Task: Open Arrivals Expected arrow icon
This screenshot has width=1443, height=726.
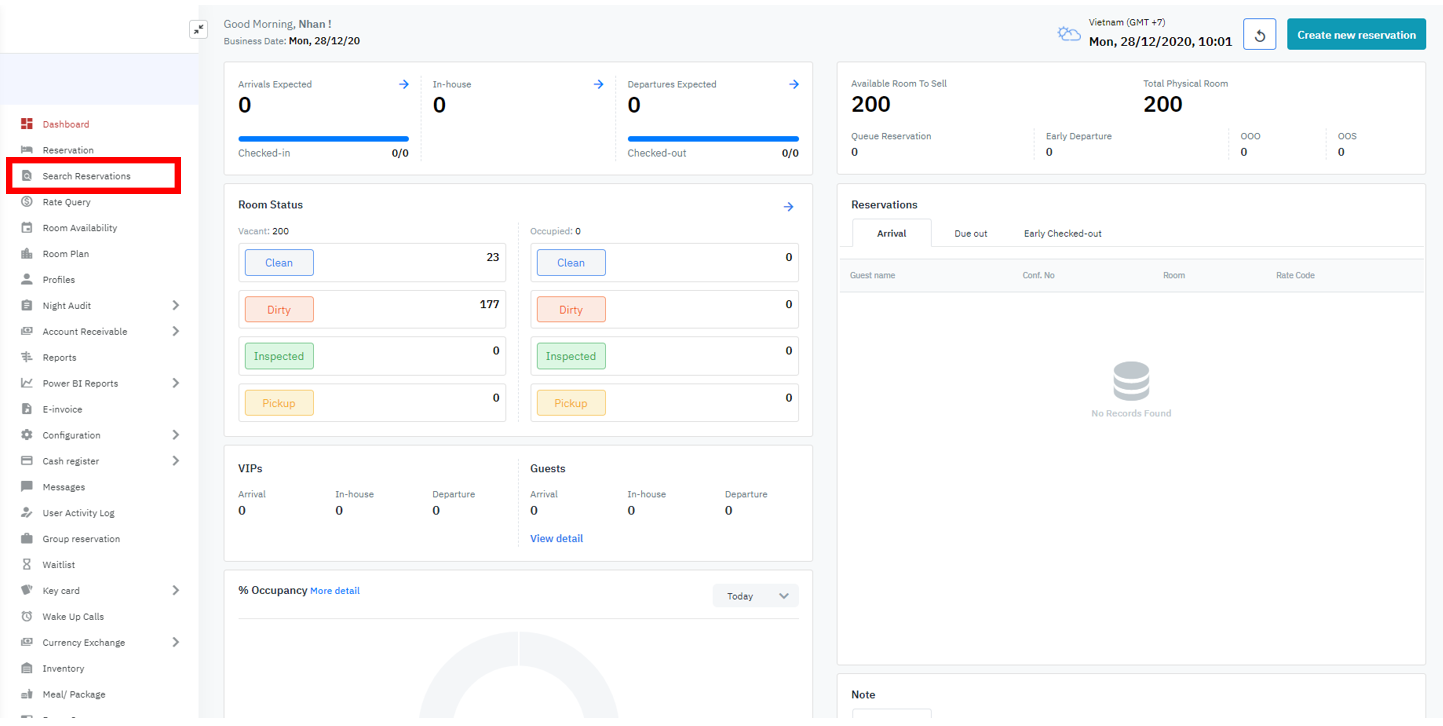Action: pos(404,85)
